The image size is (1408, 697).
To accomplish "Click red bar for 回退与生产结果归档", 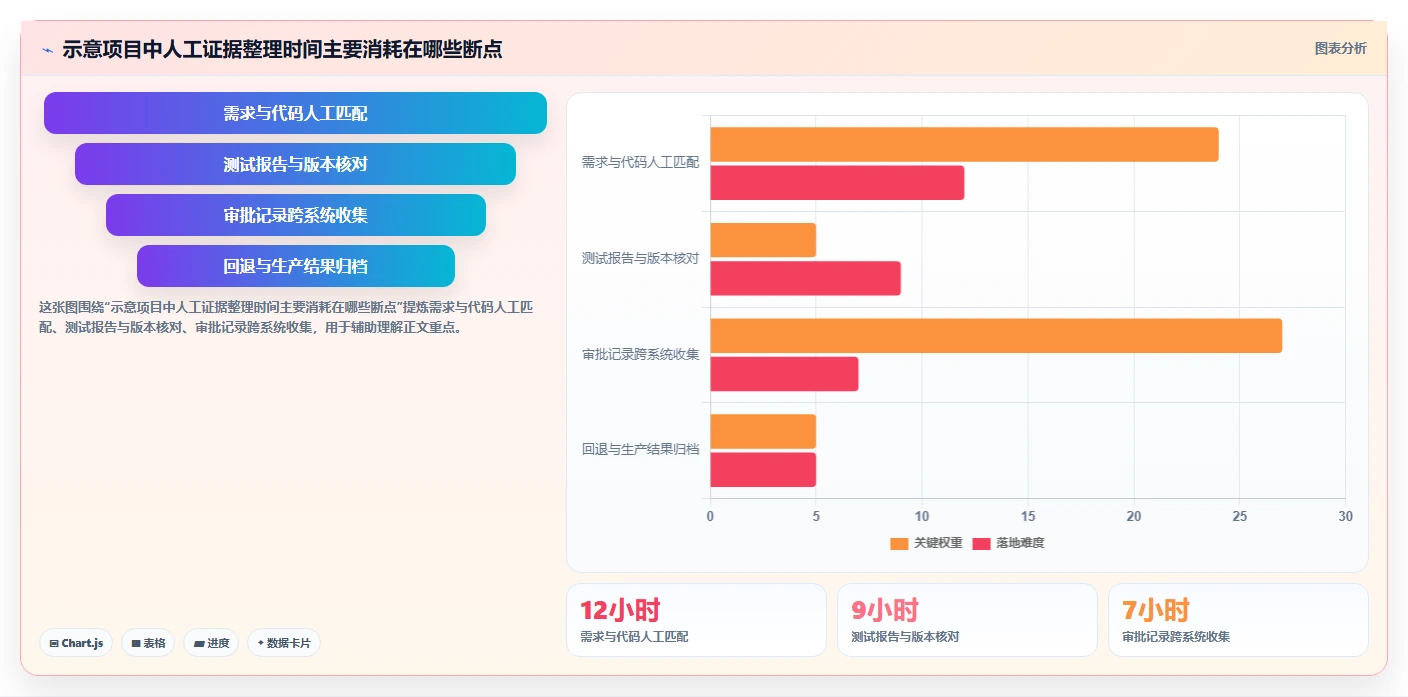I will [763, 470].
